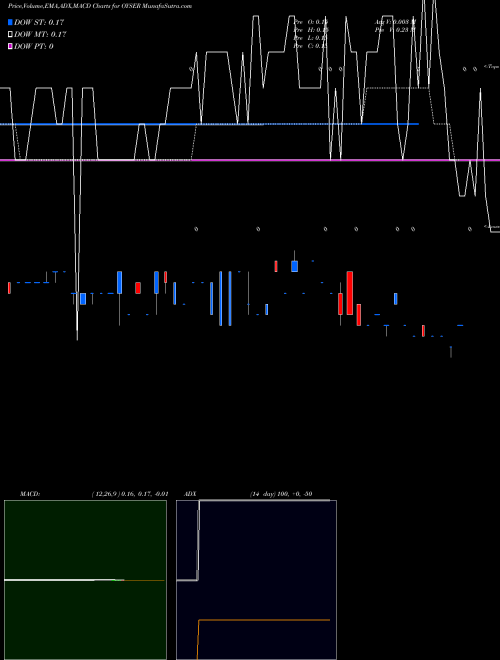This screenshot has height=660, width=500.
Task: Click the '<Tops' marker label at right edge
Action: [491, 67]
